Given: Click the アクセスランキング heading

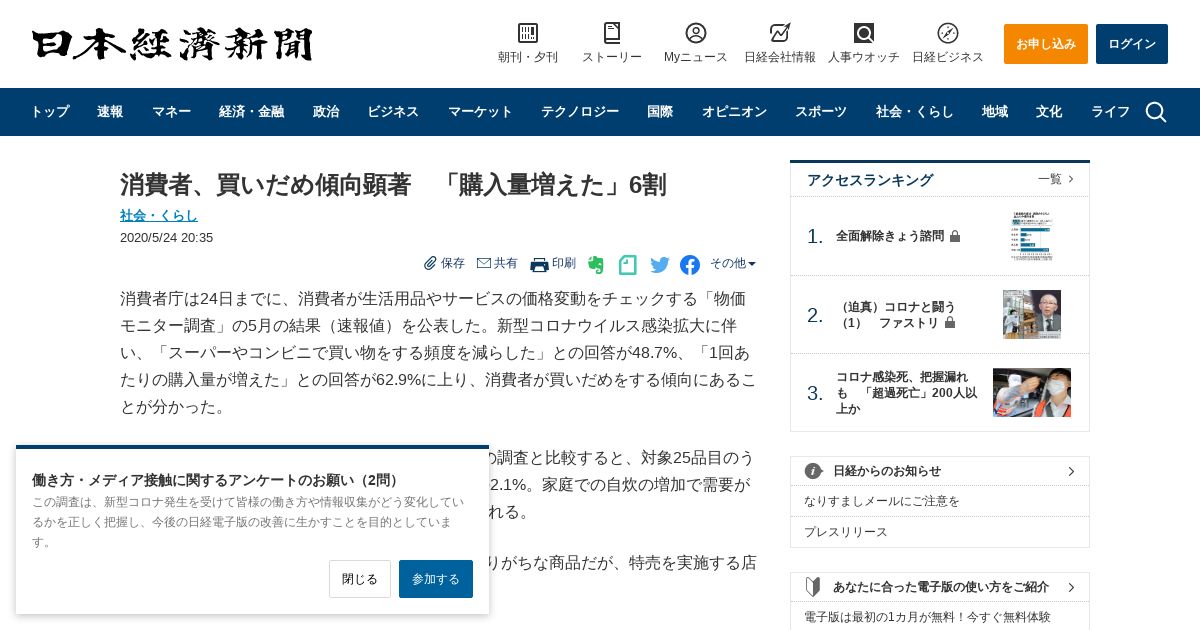Looking at the screenshot, I should pos(870,180).
